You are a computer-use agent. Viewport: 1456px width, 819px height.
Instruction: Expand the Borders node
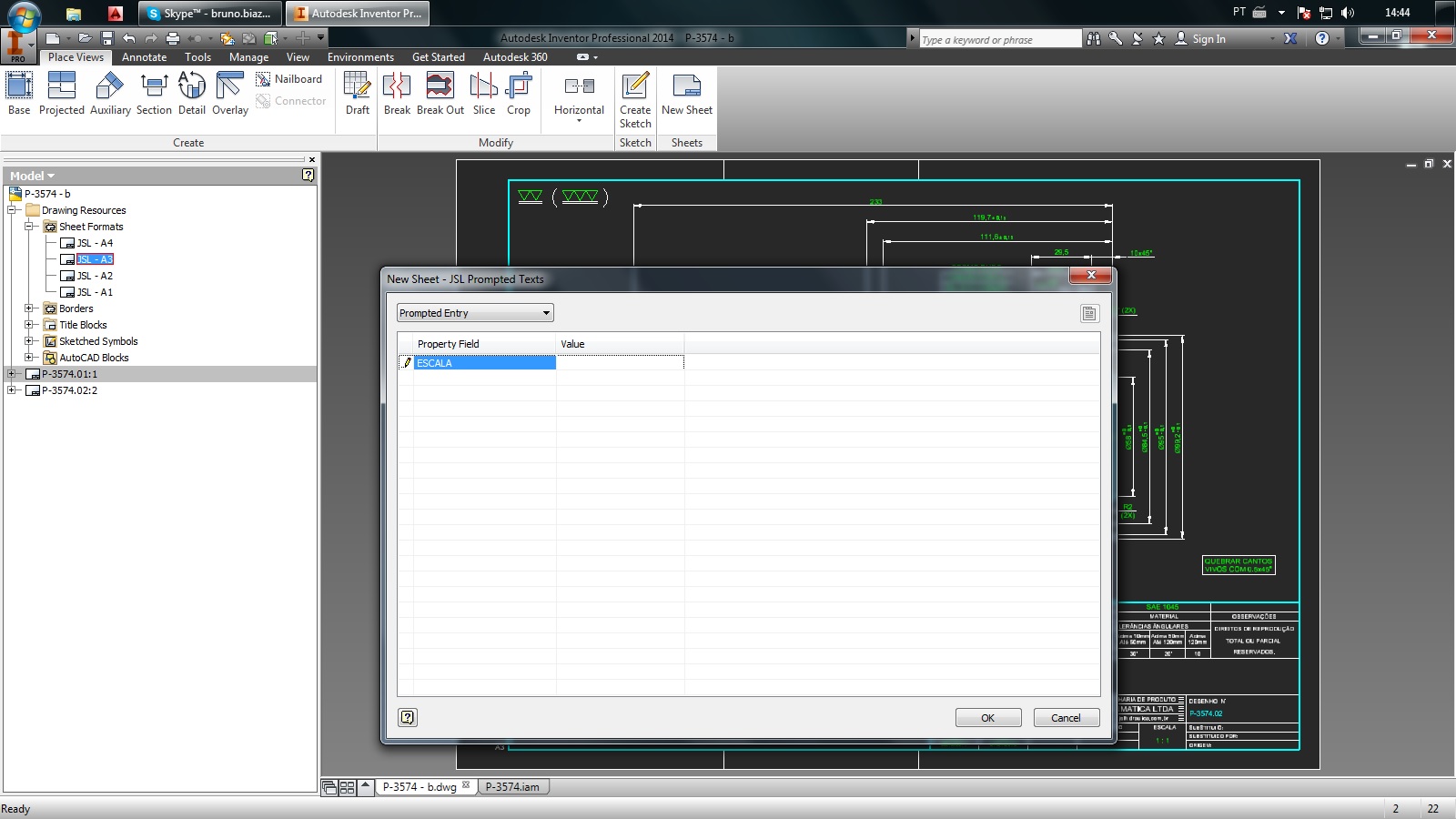coord(29,308)
